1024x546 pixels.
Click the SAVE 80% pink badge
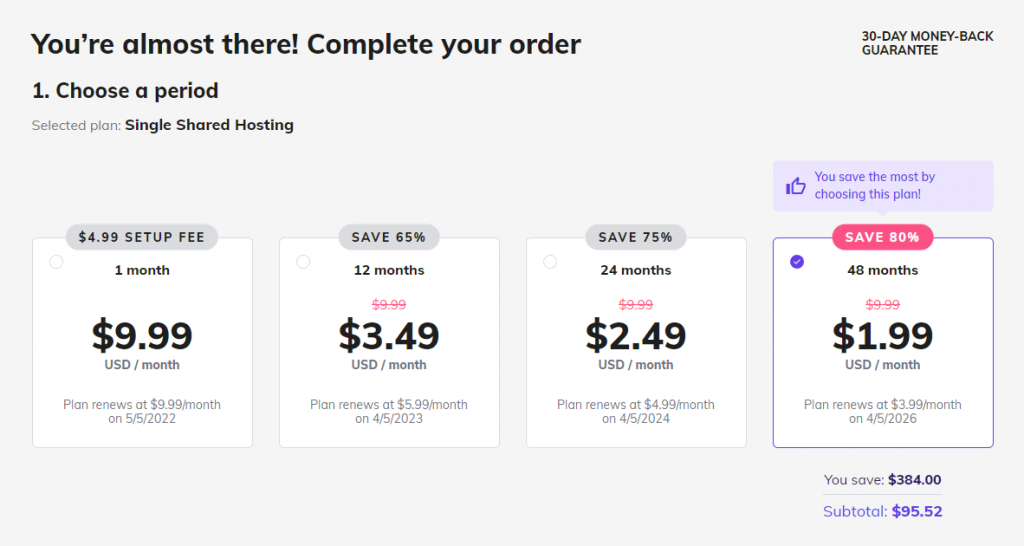coord(882,237)
